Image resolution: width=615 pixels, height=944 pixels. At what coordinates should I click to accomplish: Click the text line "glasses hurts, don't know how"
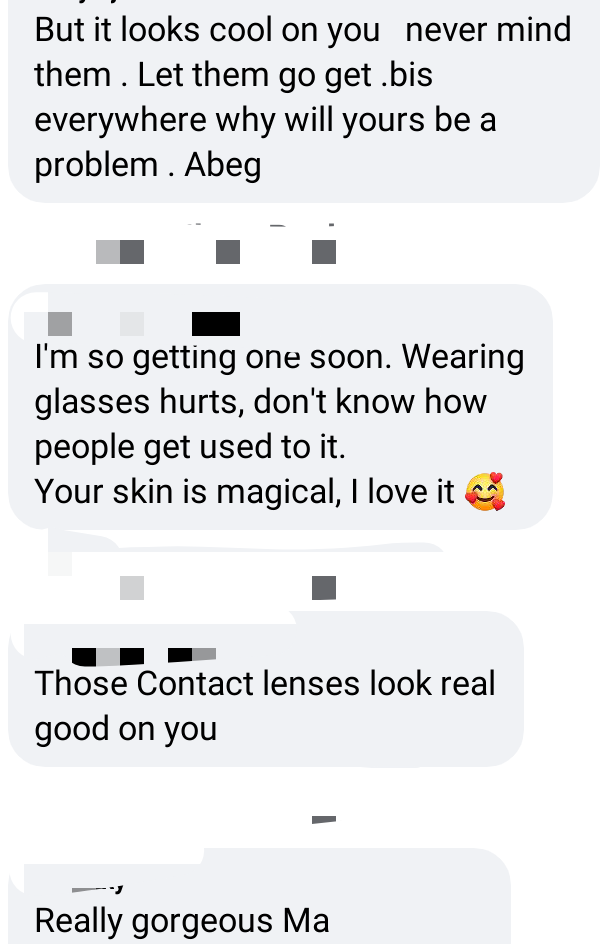pyautogui.click(x=260, y=402)
